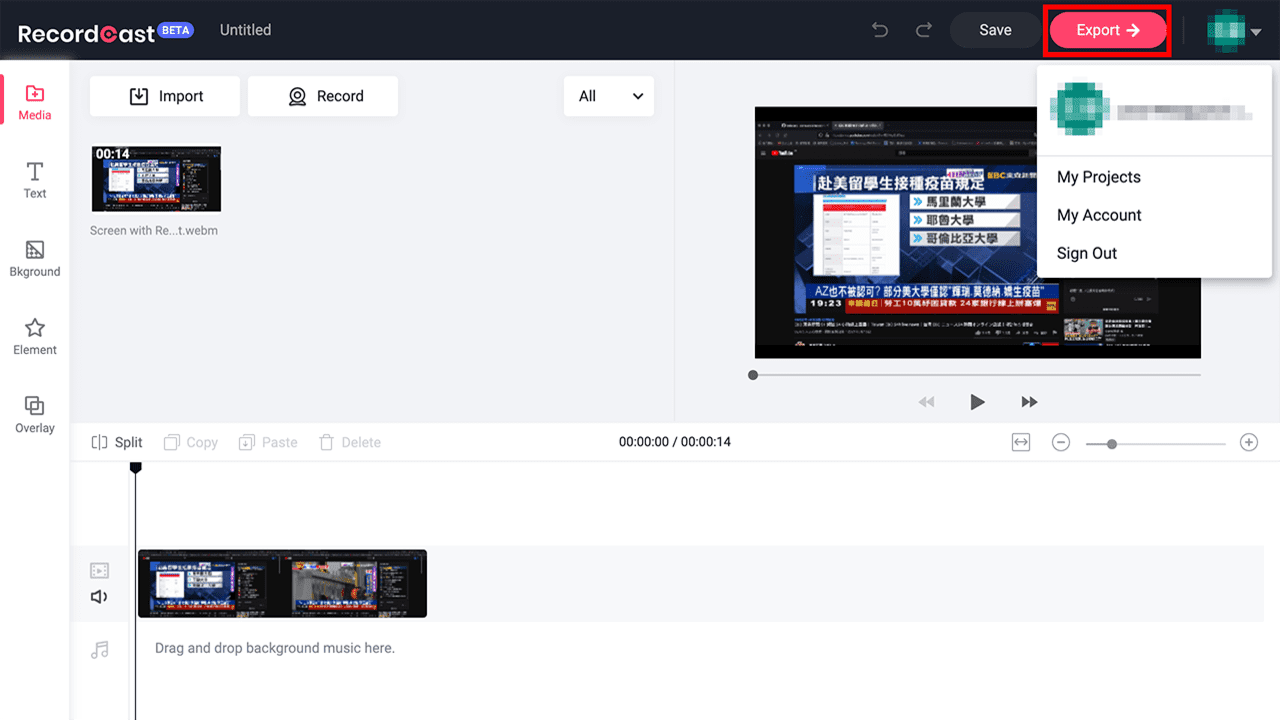This screenshot has height=720, width=1280.
Task: Open the Overlay panel in the sidebar
Action: [34, 414]
